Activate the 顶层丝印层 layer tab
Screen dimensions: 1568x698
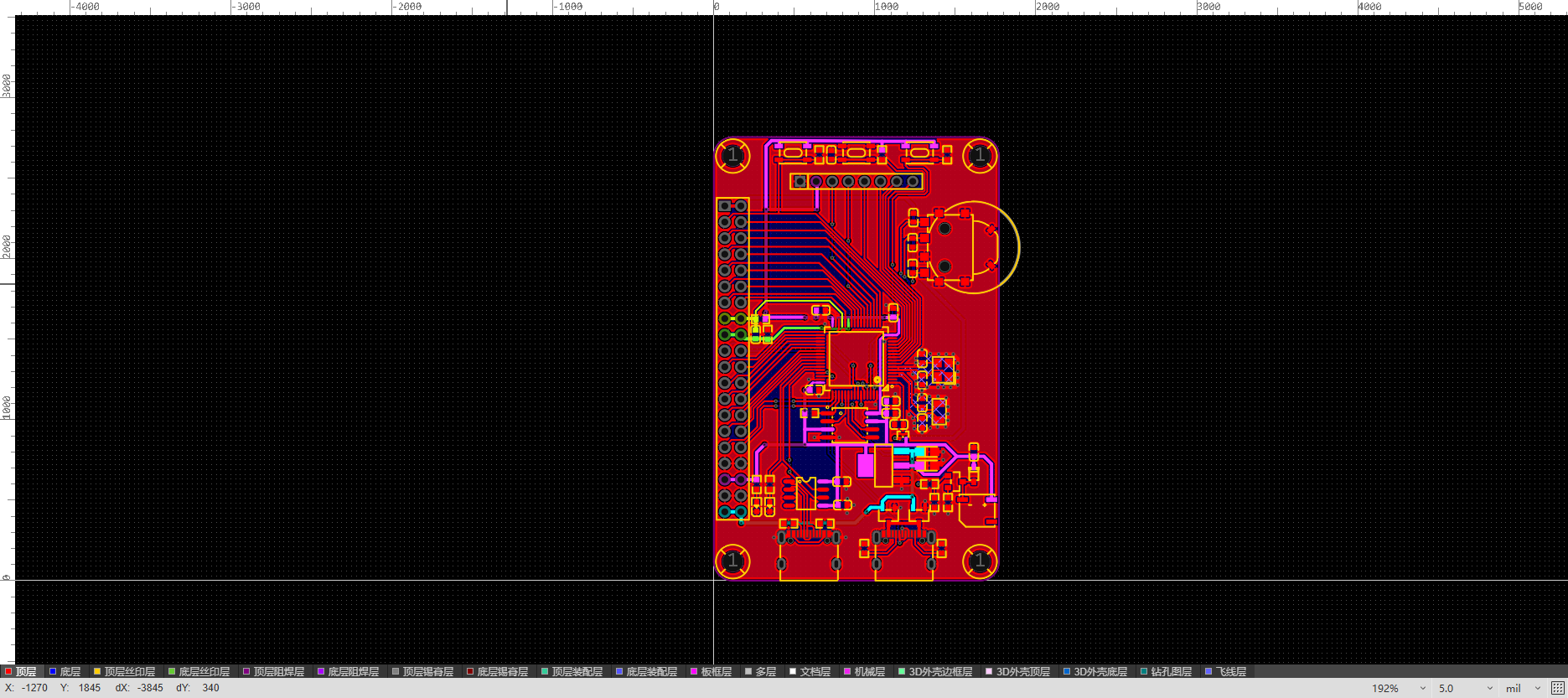point(124,672)
